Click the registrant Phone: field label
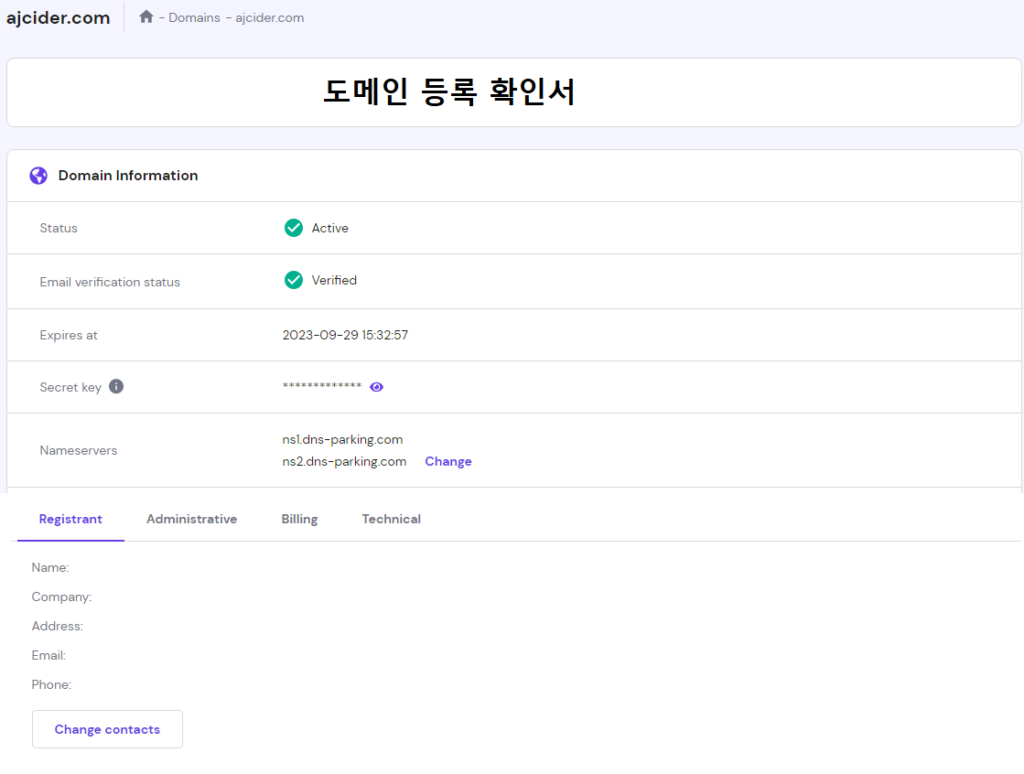 coord(52,685)
